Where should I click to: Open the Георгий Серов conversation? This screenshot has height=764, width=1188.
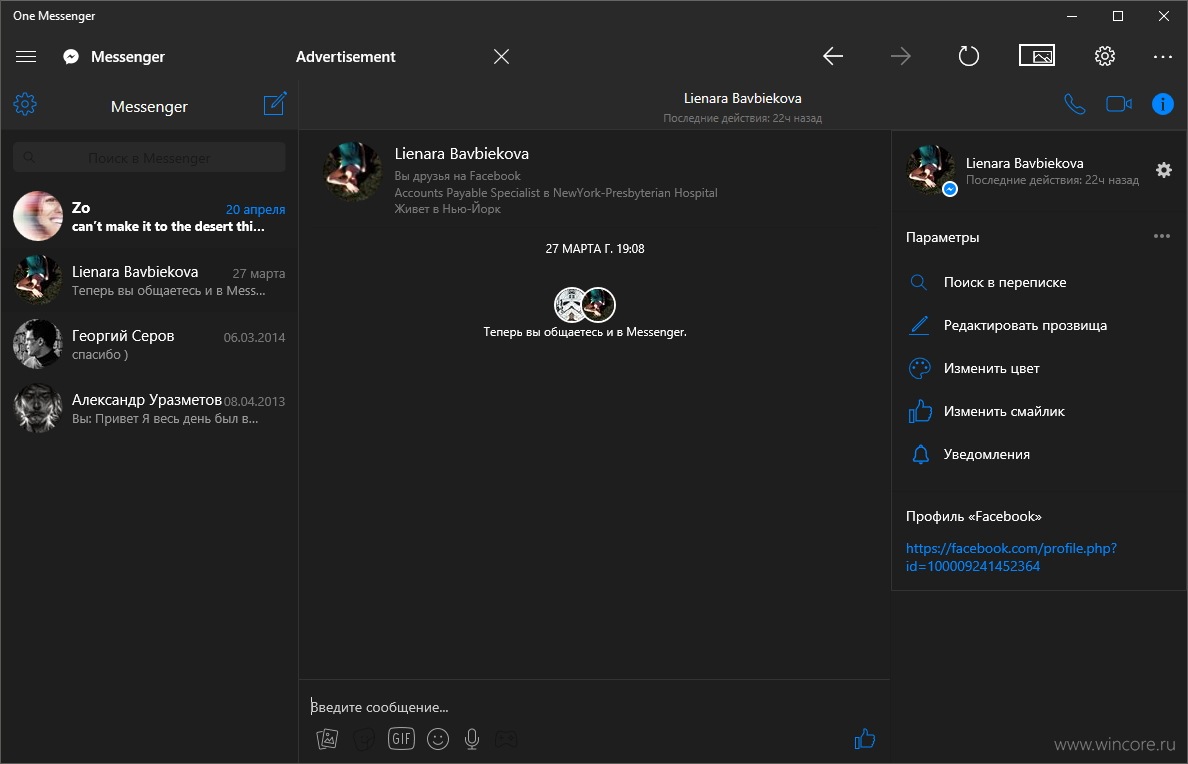(149, 344)
